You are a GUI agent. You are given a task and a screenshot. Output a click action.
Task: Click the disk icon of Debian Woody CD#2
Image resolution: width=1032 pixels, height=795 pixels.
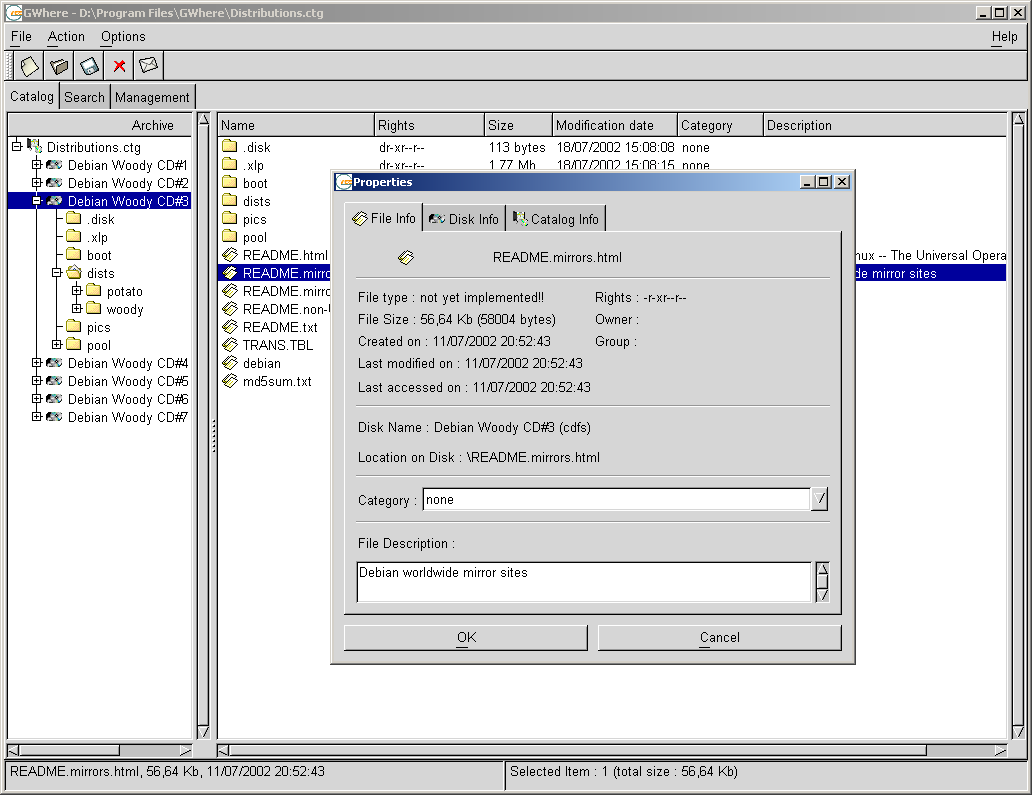[x=55, y=182]
